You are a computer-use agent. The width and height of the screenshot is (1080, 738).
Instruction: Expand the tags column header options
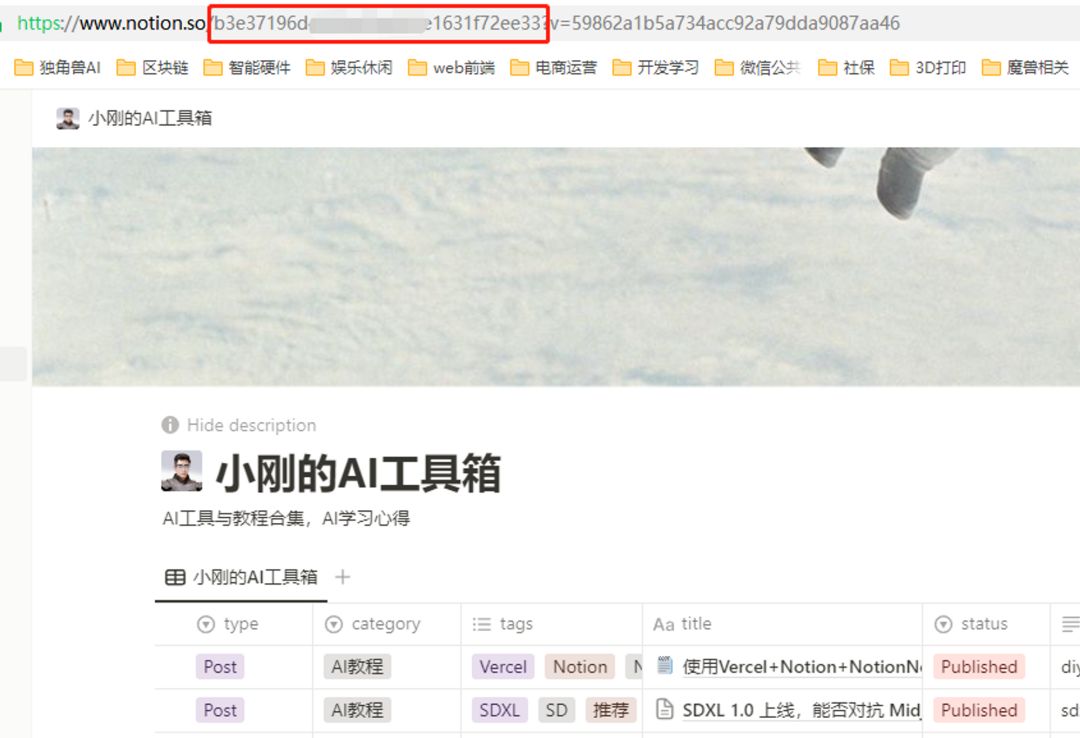point(515,624)
